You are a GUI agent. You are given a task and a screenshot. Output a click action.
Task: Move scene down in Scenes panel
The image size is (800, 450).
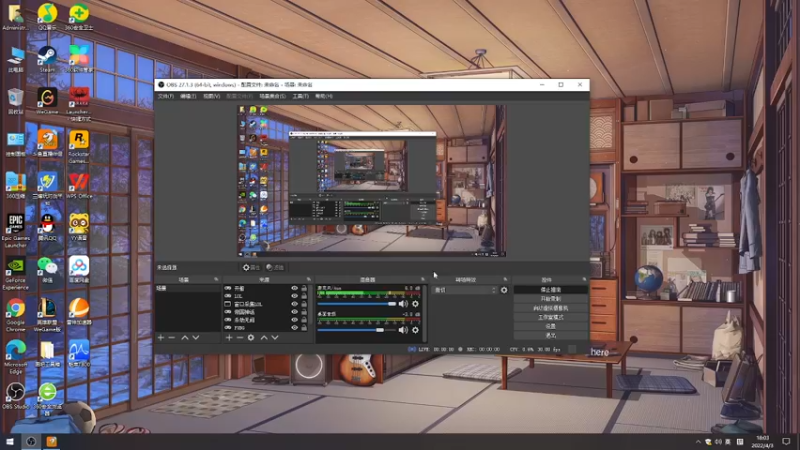[195, 338]
